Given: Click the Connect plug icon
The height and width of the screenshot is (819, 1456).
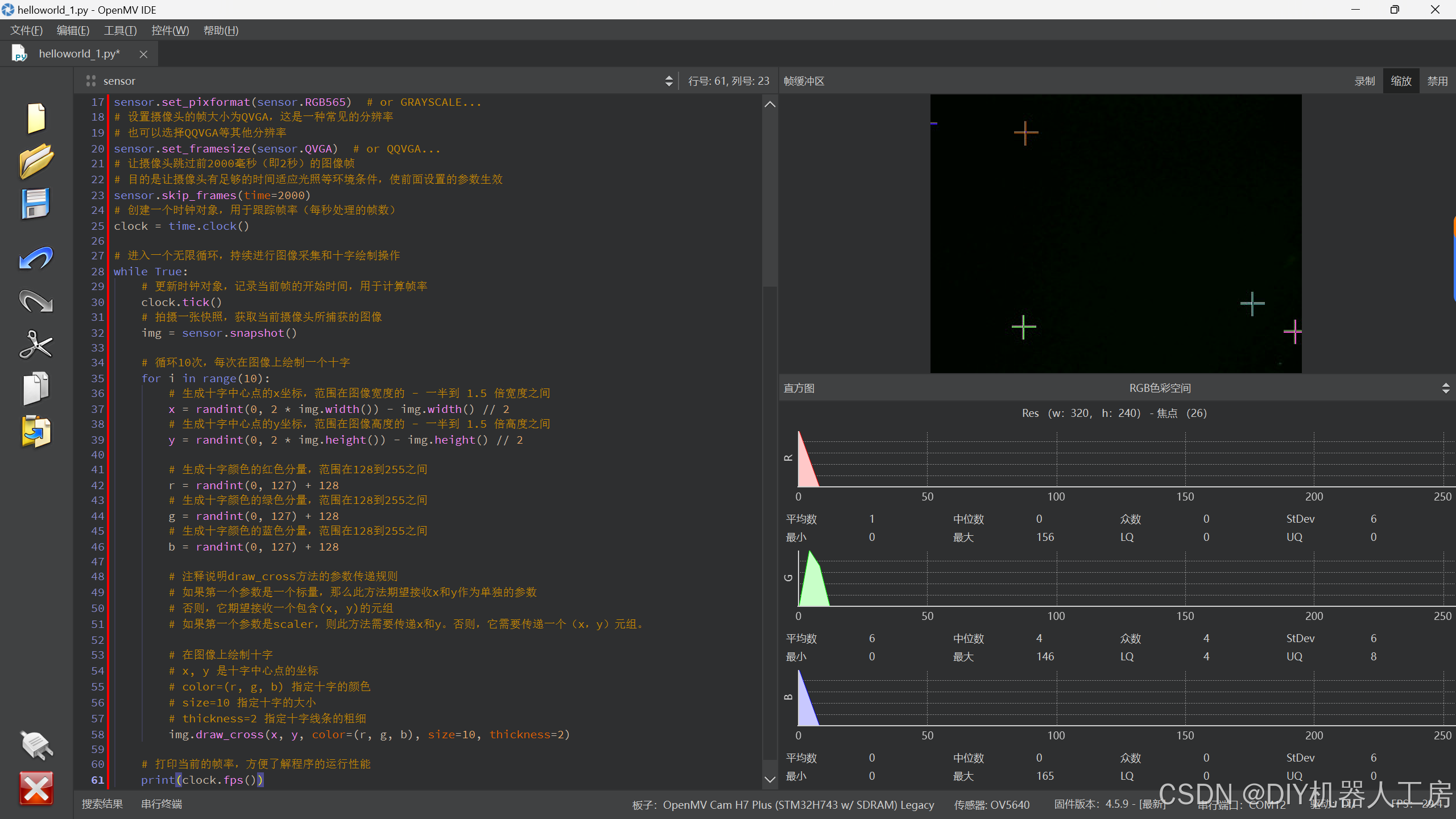Looking at the screenshot, I should (x=36, y=745).
